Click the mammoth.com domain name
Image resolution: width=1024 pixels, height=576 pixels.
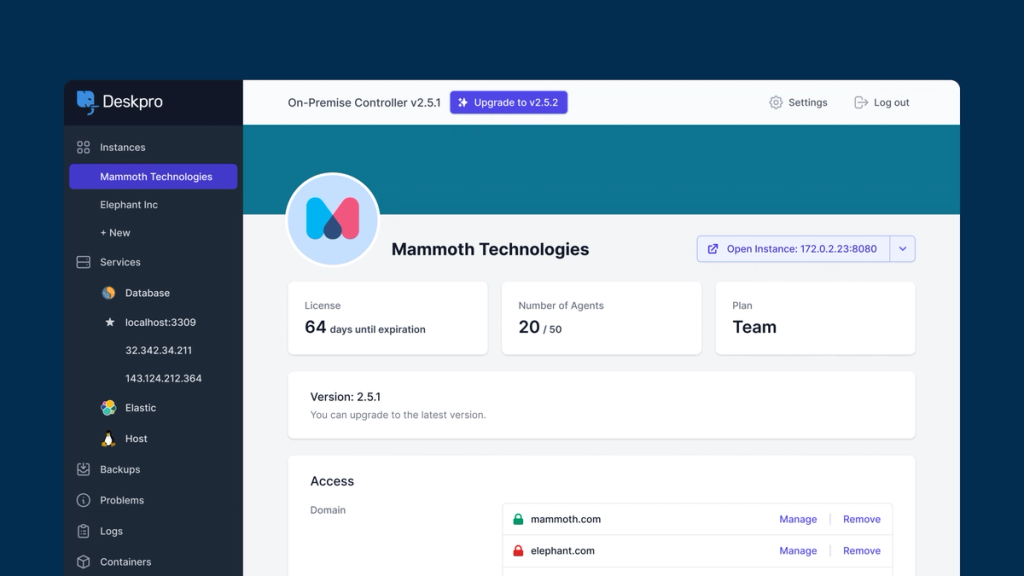566,519
